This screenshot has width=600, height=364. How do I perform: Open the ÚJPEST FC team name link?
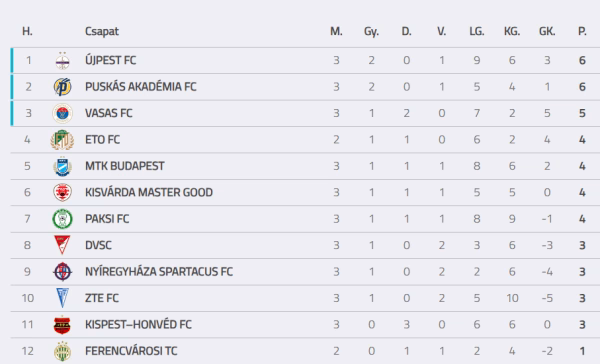(110, 60)
